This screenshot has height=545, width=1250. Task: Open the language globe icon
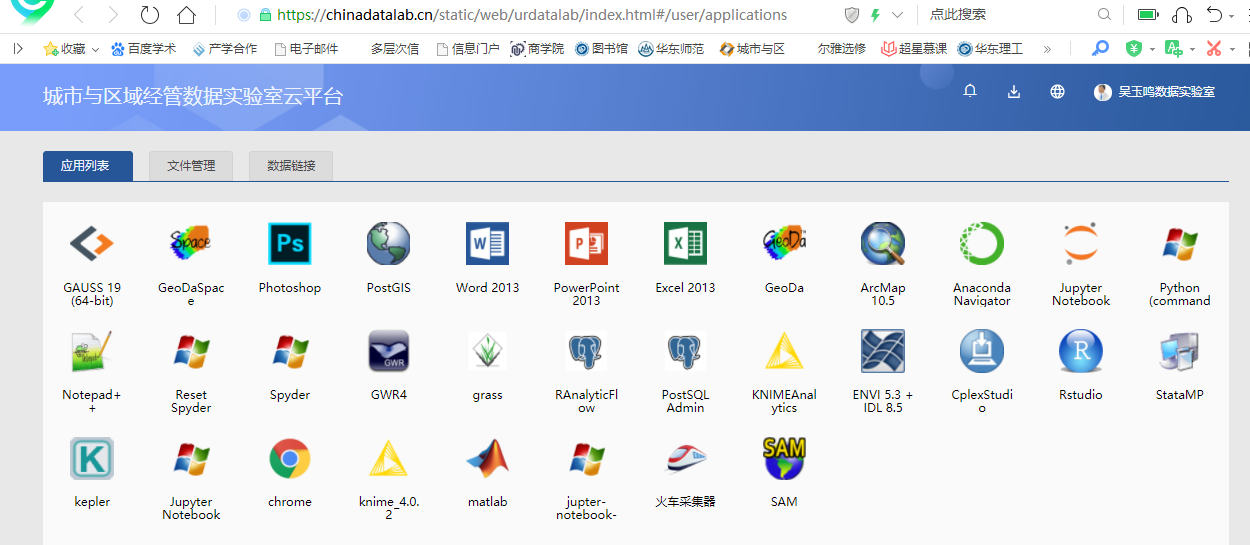(x=1057, y=92)
